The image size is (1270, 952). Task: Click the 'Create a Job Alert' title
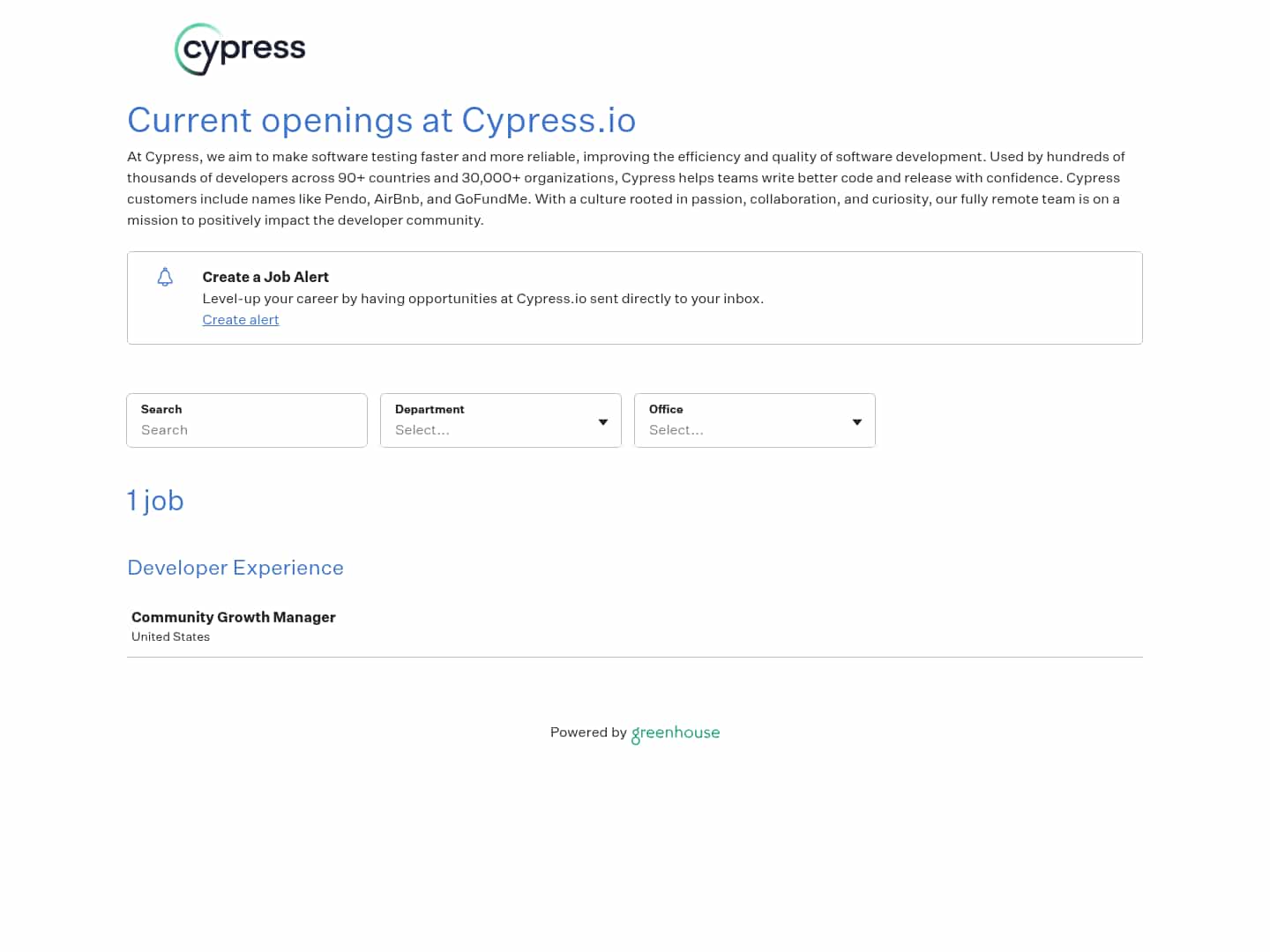pyautogui.click(x=265, y=277)
